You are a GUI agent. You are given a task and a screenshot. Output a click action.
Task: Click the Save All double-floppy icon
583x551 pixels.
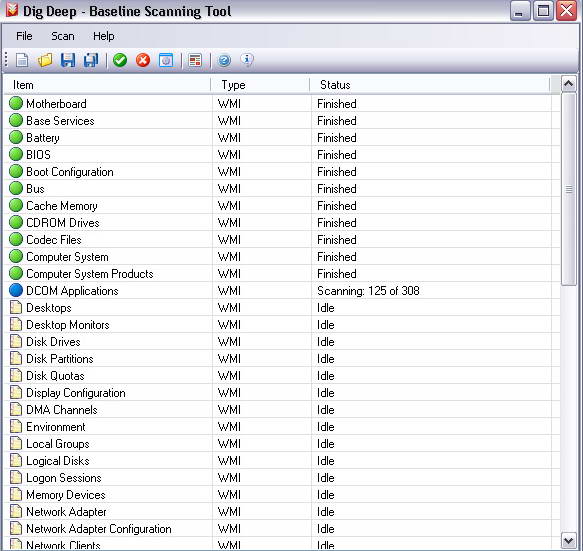tap(91, 60)
